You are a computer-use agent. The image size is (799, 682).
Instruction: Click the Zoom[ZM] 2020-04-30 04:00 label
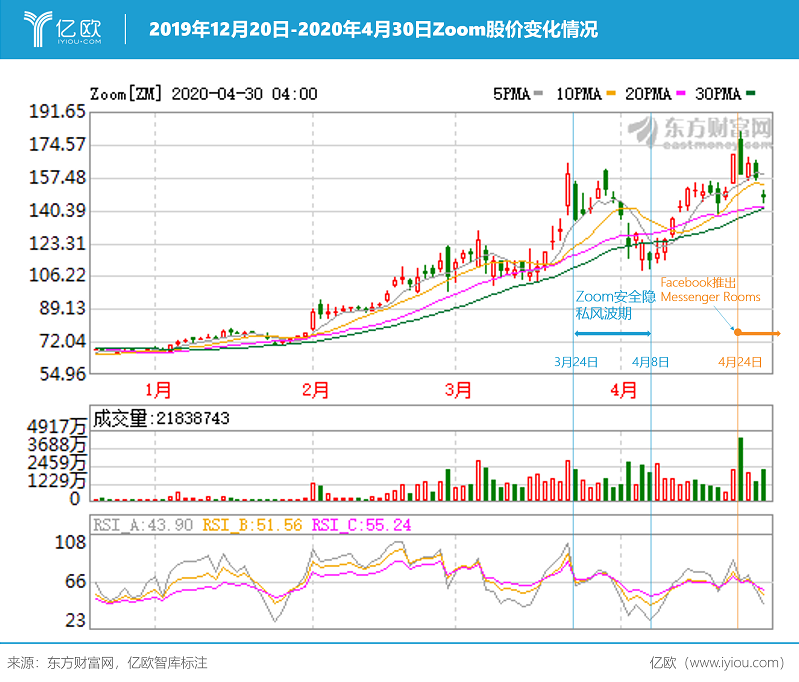(x=204, y=94)
